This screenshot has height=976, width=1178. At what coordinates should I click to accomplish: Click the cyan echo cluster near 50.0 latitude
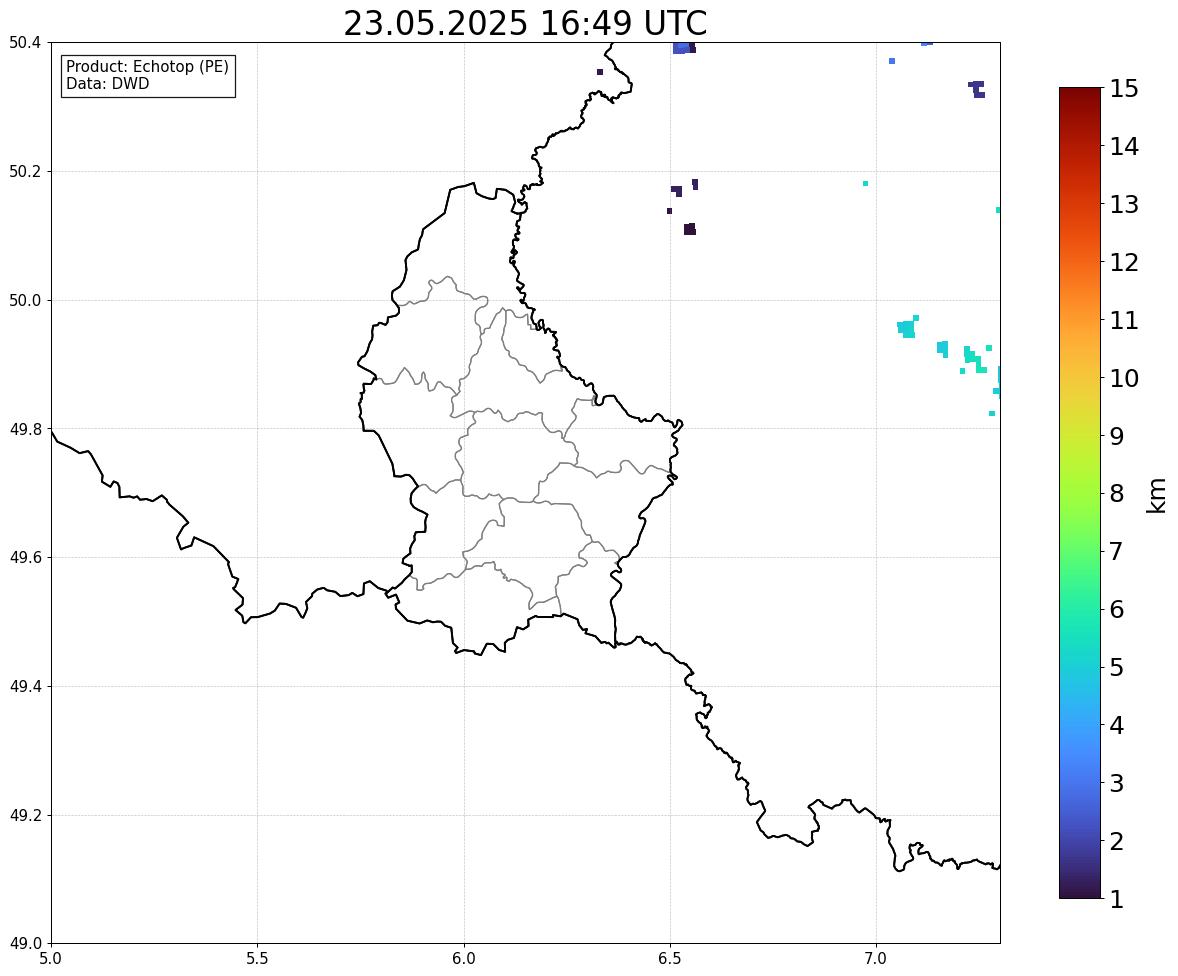click(x=908, y=328)
